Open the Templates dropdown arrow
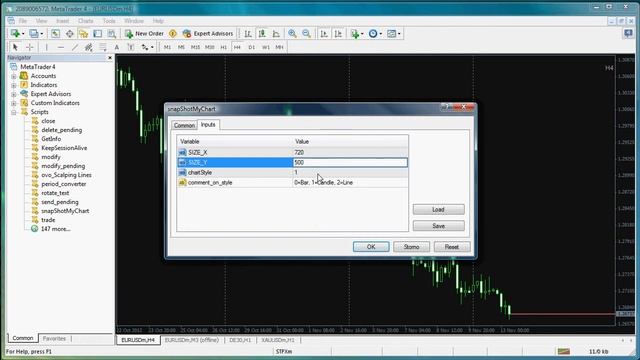 point(399,34)
